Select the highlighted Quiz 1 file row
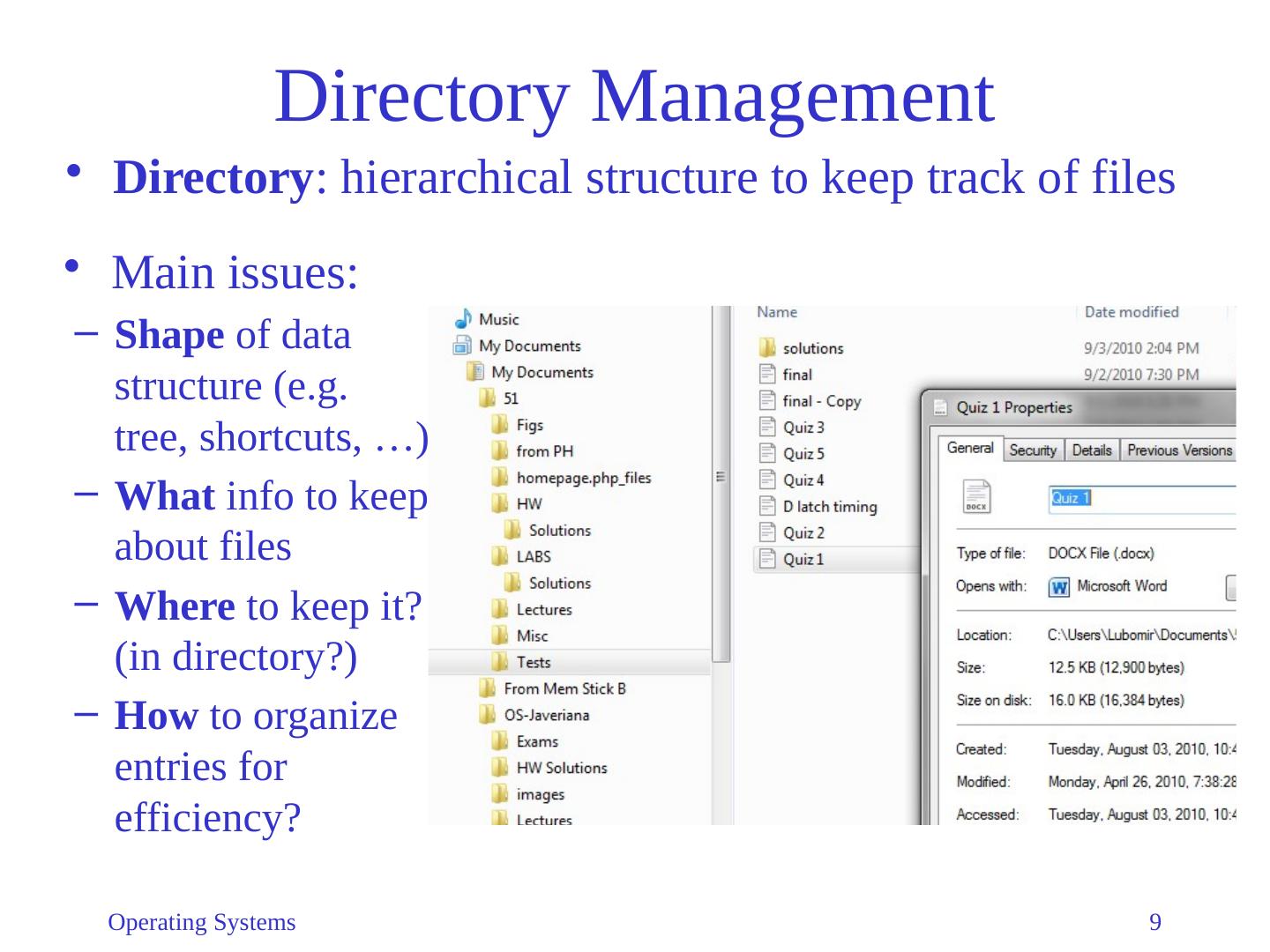 (836, 559)
